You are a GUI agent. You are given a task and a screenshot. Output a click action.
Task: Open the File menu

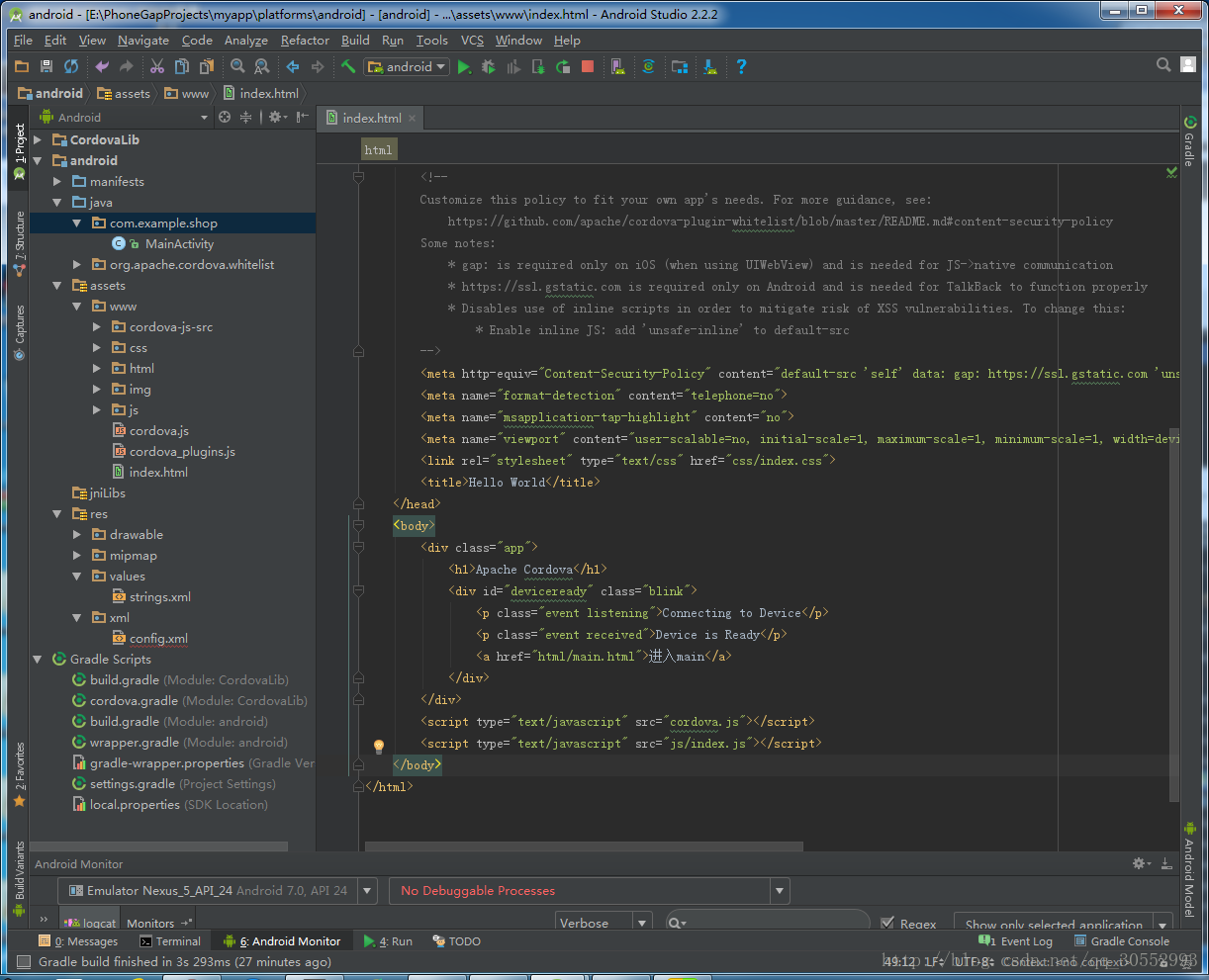(24, 41)
